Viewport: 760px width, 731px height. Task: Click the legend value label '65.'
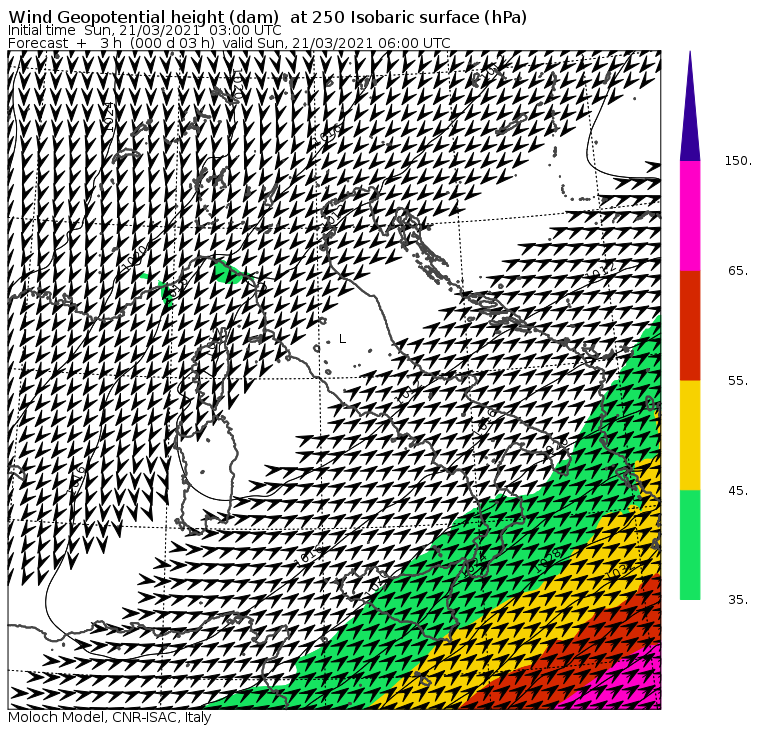738,270
